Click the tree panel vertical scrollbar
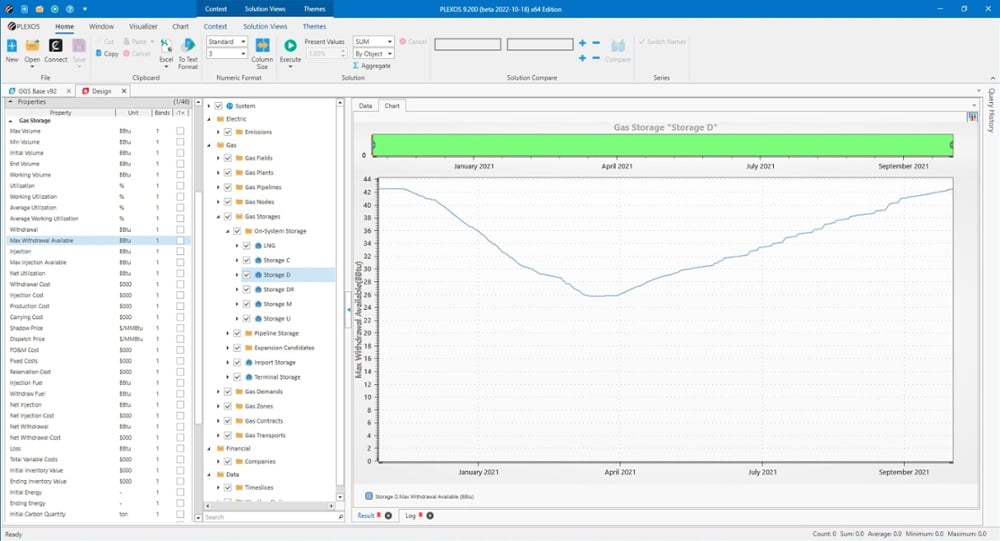Image resolution: width=1000 pixels, height=541 pixels. click(x=340, y=300)
